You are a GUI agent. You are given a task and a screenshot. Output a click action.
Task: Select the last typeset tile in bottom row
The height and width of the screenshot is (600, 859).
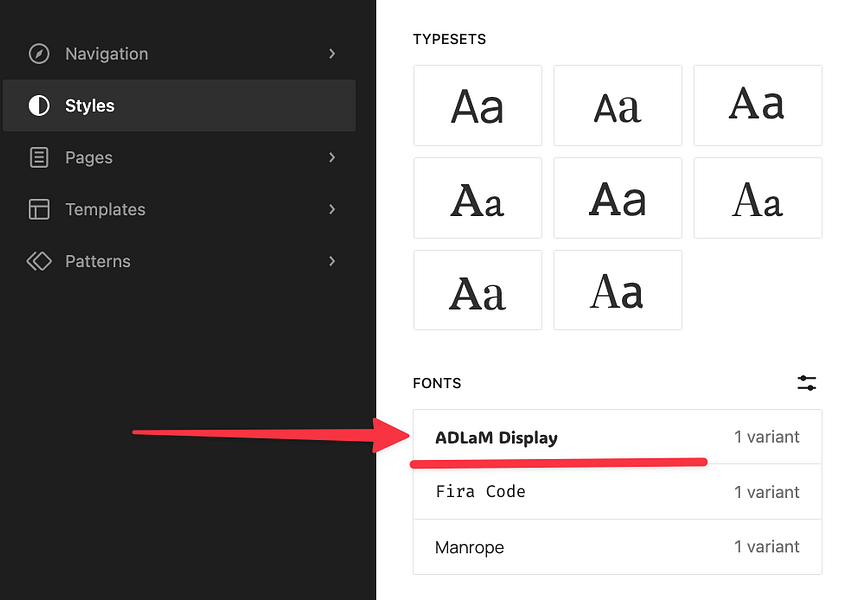tap(617, 290)
